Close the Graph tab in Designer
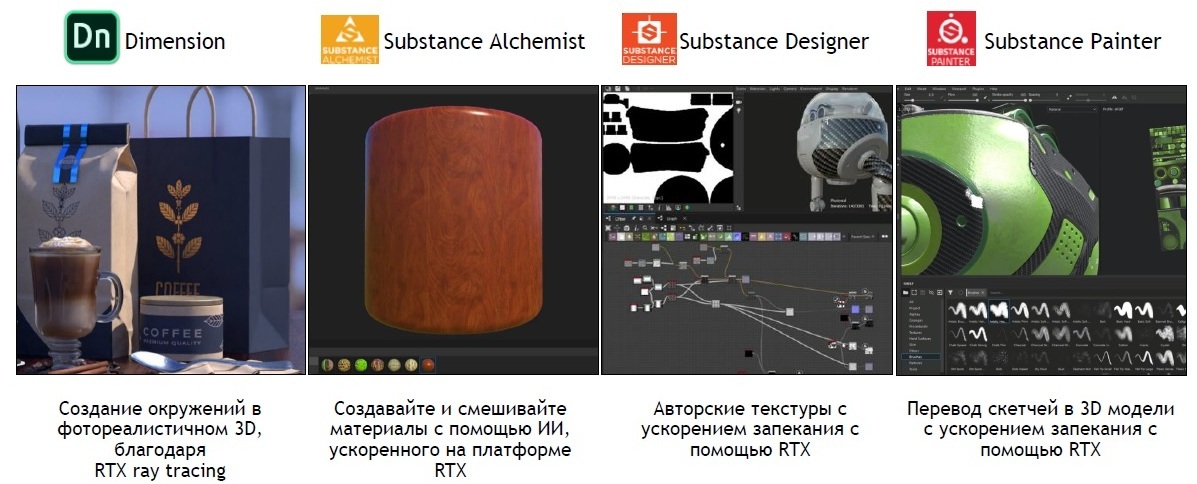This screenshot has width=1197, height=484. click(x=685, y=218)
